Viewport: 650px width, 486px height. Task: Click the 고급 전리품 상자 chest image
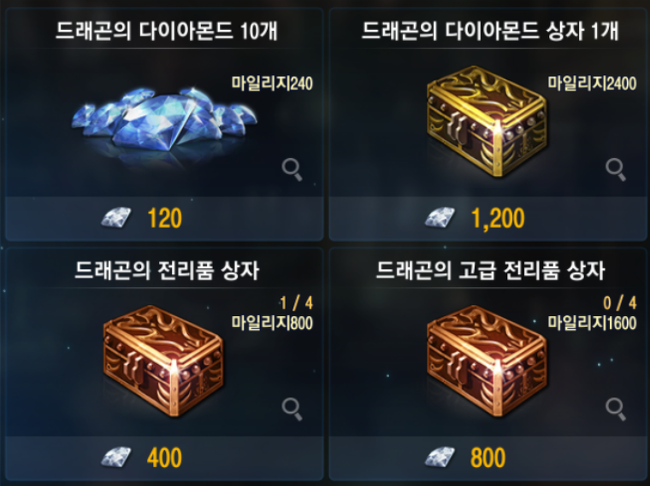pyautogui.click(x=487, y=361)
